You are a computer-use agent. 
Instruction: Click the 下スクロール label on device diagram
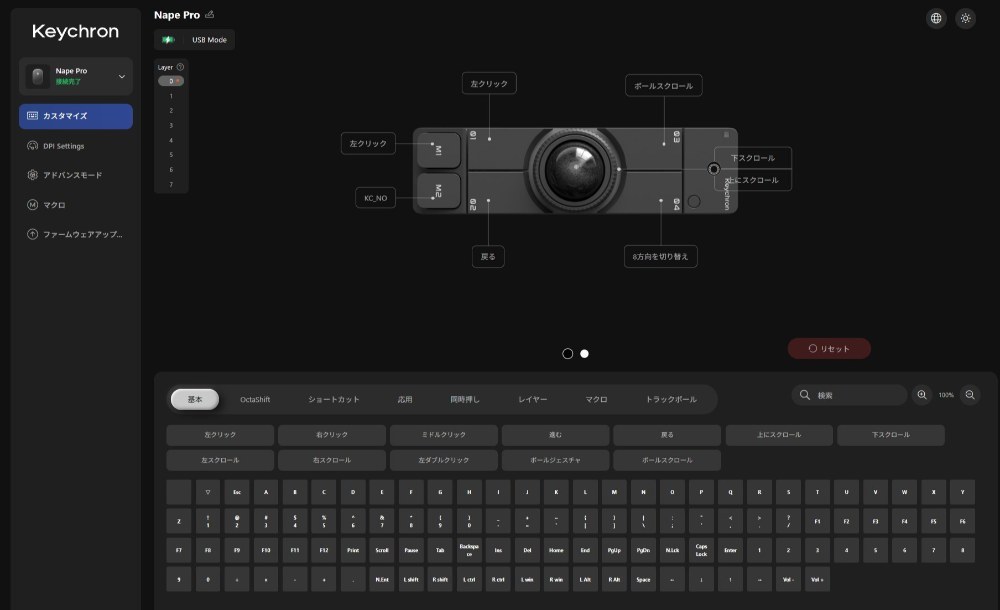[753, 158]
